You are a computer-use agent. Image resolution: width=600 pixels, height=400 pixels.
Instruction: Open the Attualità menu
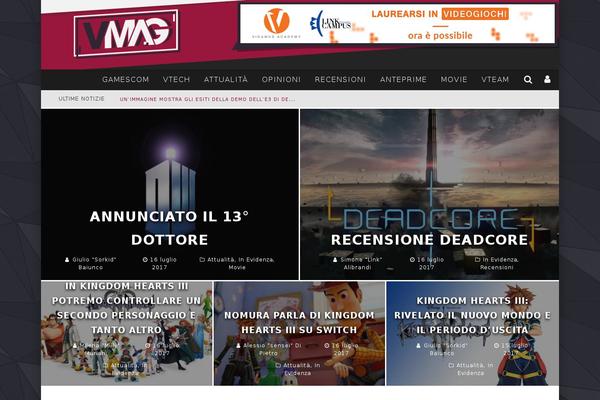(226, 80)
